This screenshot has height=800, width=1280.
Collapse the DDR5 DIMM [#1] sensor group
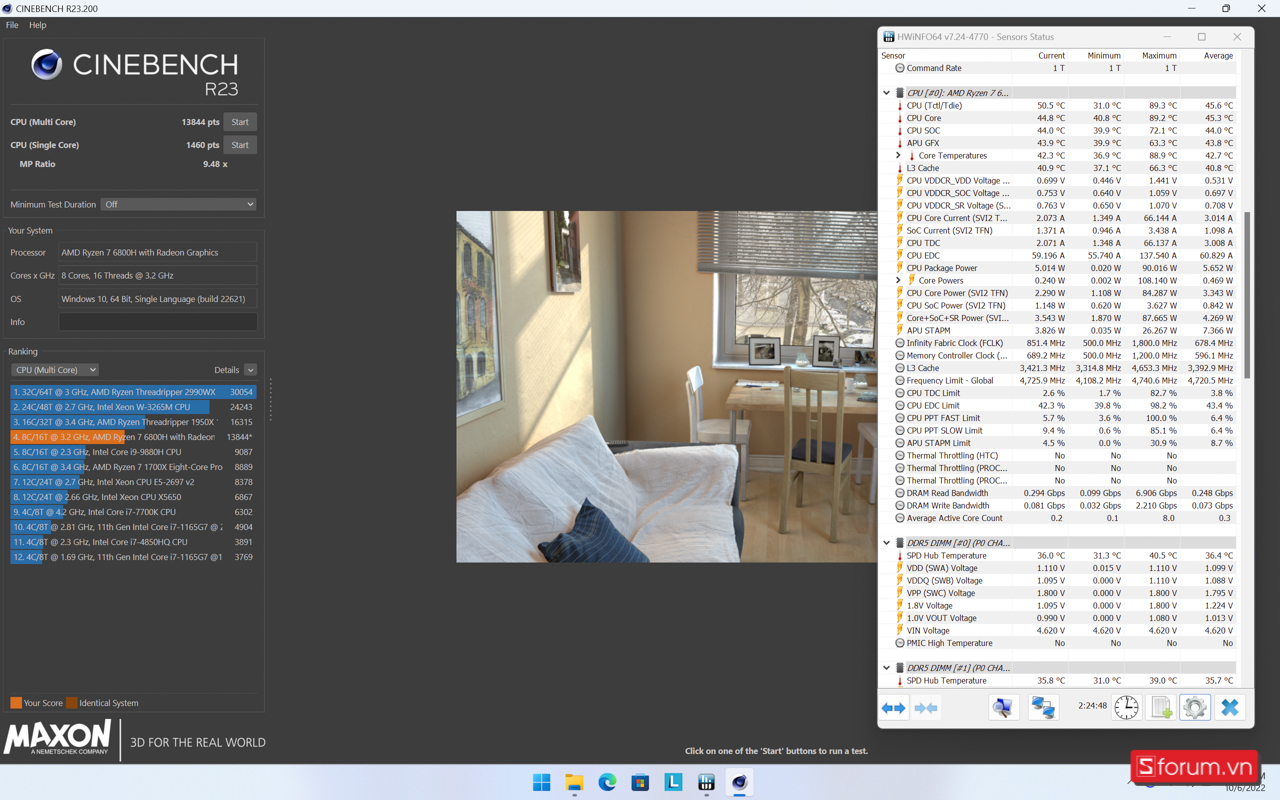[886, 668]
